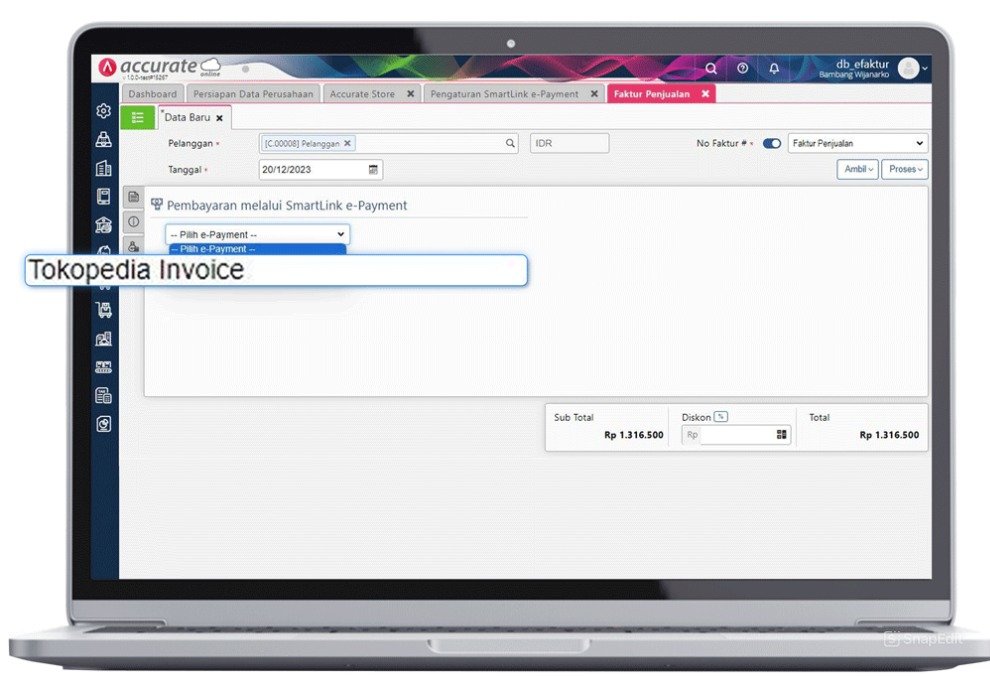
Task: Select the highlighted '-- Pilih e-Payment --' option
Action: (x=258, y=249)
